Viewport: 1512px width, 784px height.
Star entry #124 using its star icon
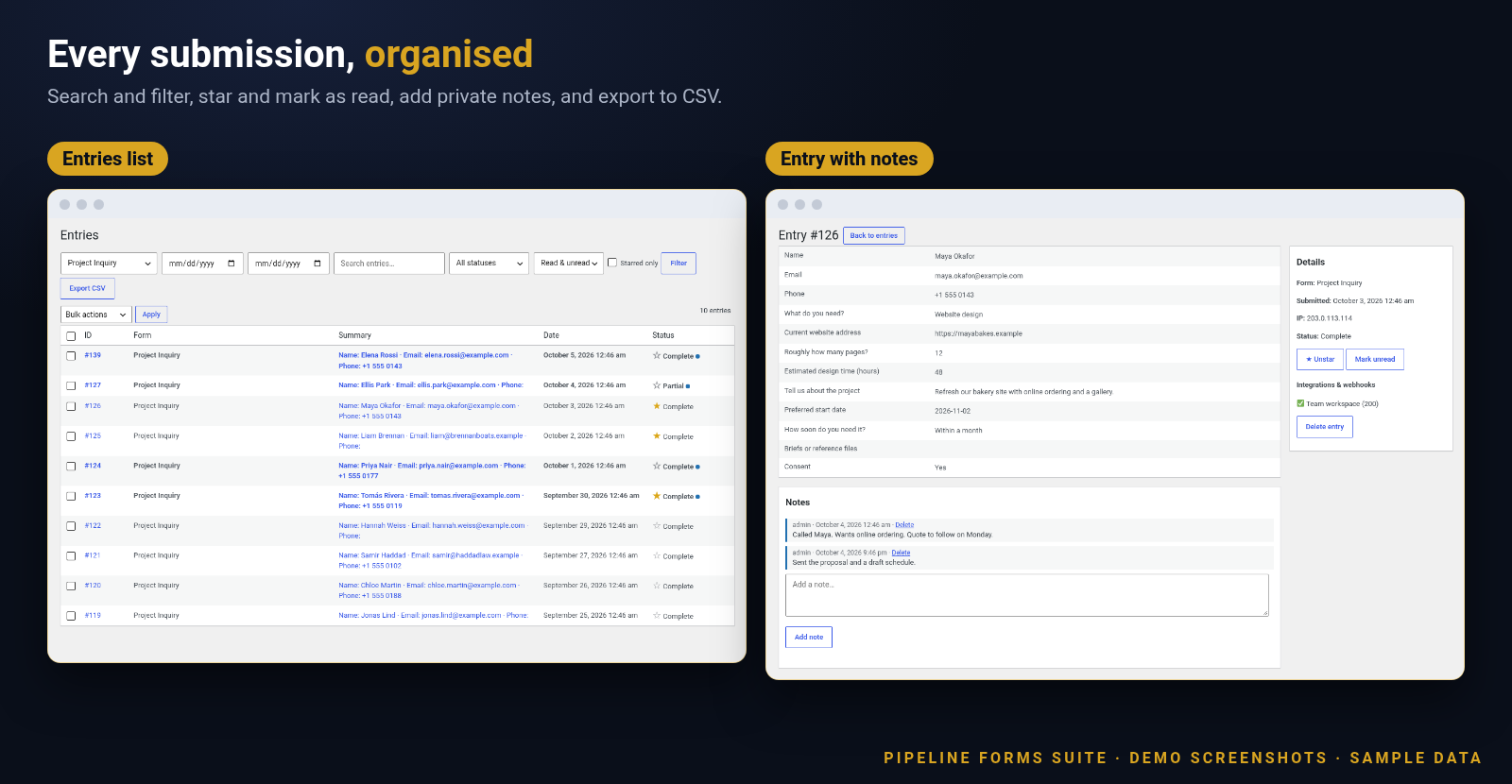(x=657, y=466)
